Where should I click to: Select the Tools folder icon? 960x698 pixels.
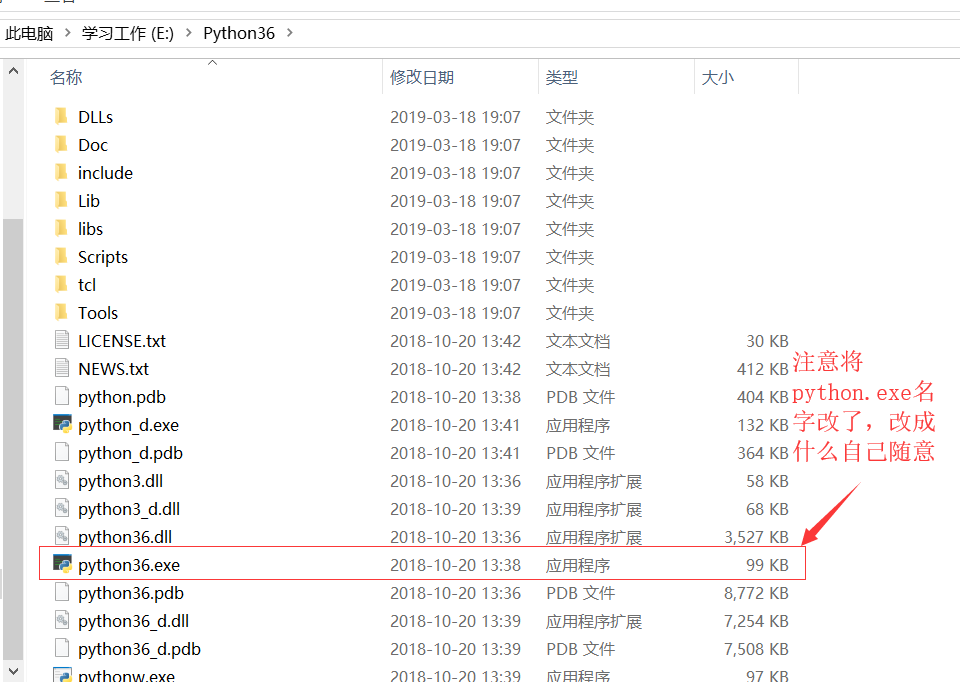(61, 312)
